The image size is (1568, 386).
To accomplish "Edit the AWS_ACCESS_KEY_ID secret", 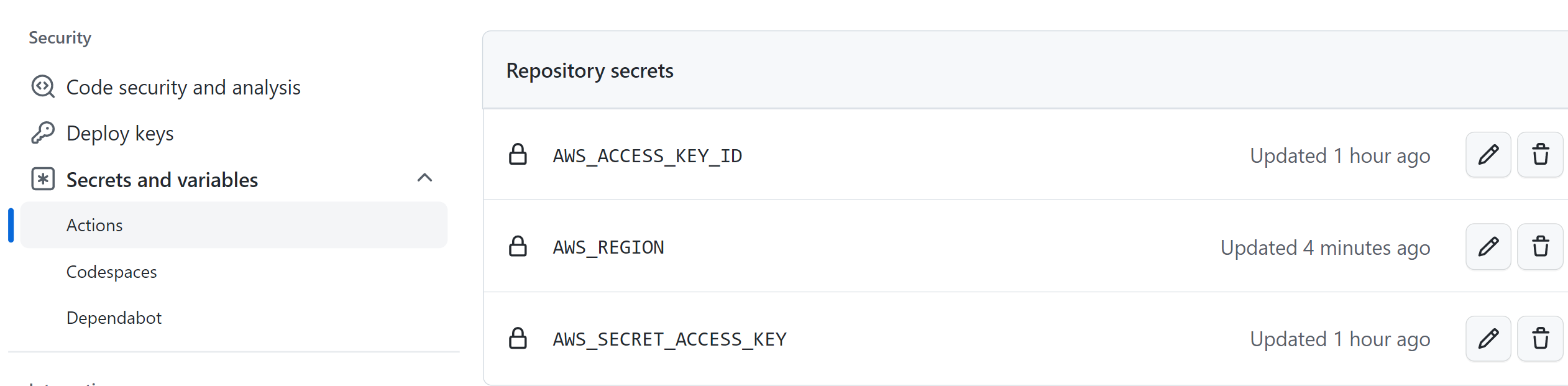I will (x=1488, y=155).
